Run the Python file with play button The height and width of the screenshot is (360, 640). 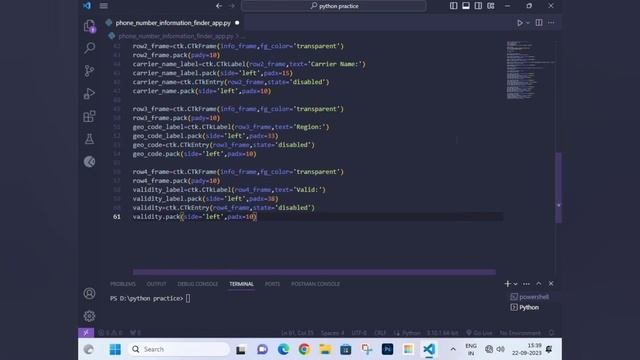tap(520, 23)
